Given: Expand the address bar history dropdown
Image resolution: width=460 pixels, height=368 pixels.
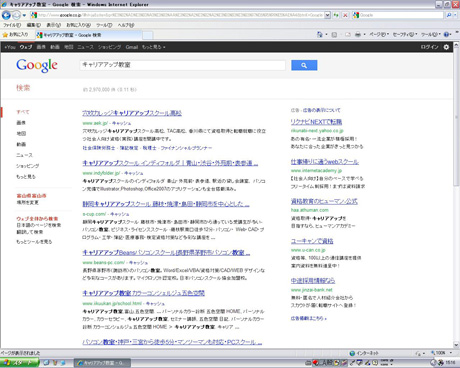Looking at the screenshot, I should pos(327,15).
